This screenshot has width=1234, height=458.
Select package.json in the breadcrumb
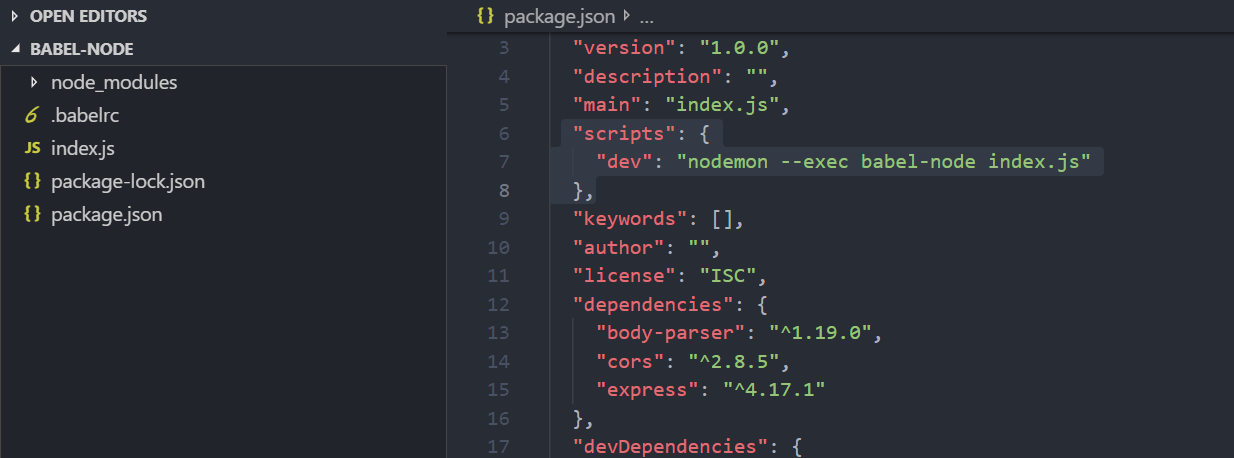tap(560, 17)
